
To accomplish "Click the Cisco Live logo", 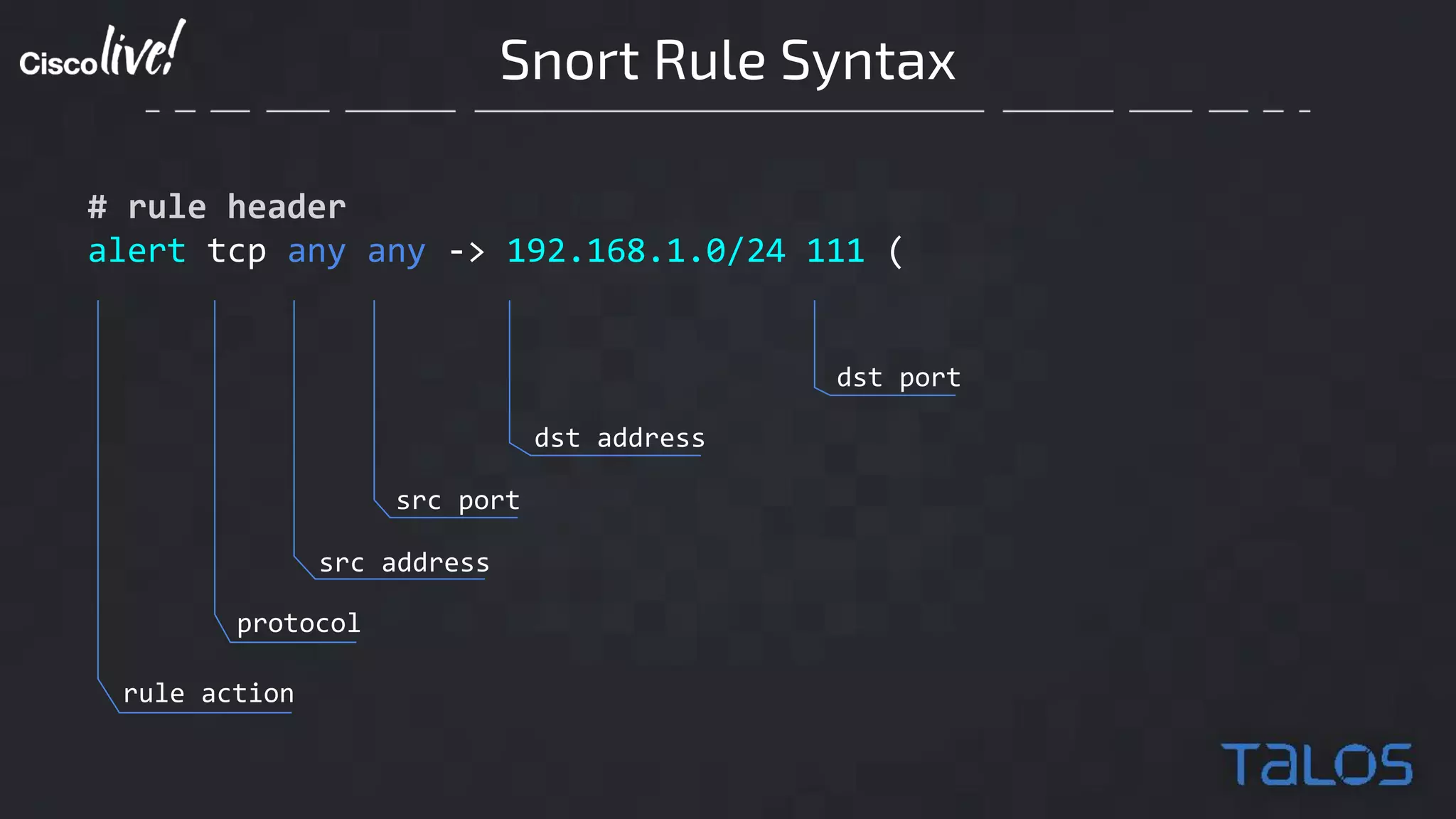I will pyautogui.click(x=103, y=49).
